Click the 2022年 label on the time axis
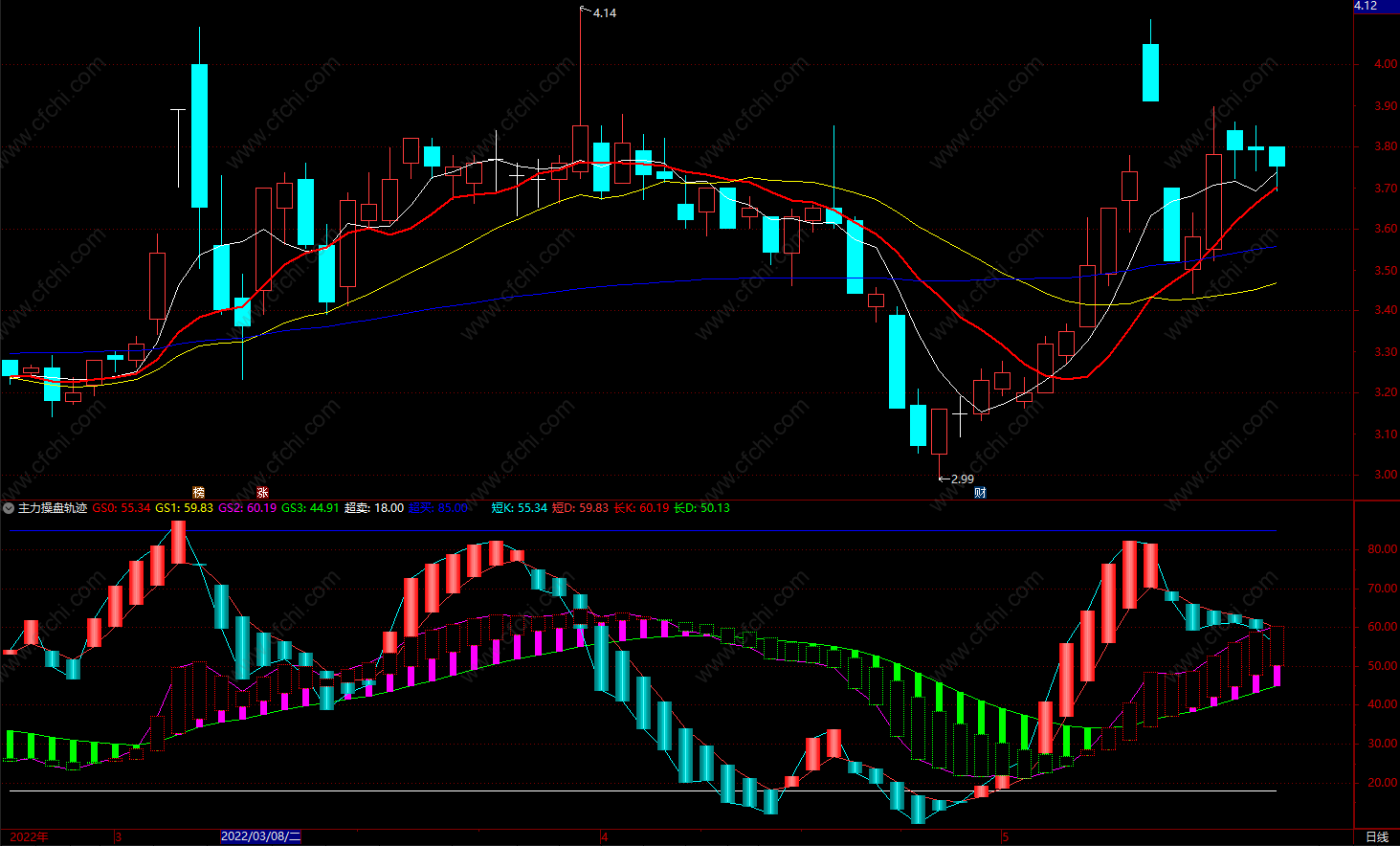Viewport: 1400px width, 846px height. [x=30, y=836]
